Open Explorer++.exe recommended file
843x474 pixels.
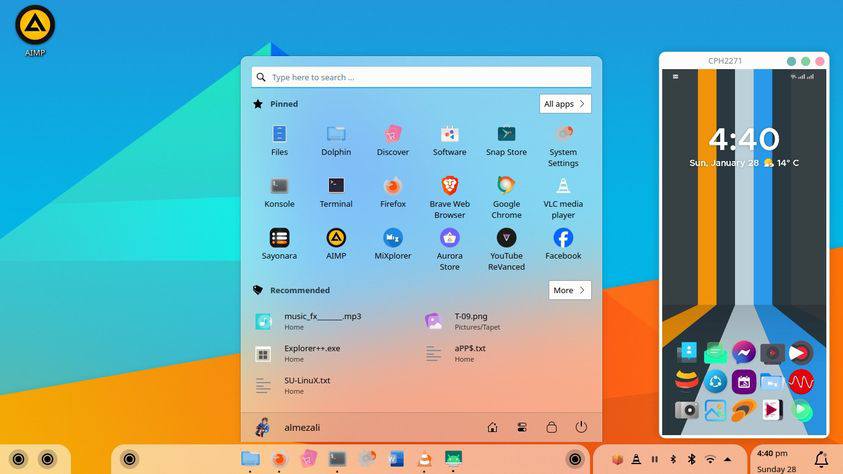tap(298, 354)
